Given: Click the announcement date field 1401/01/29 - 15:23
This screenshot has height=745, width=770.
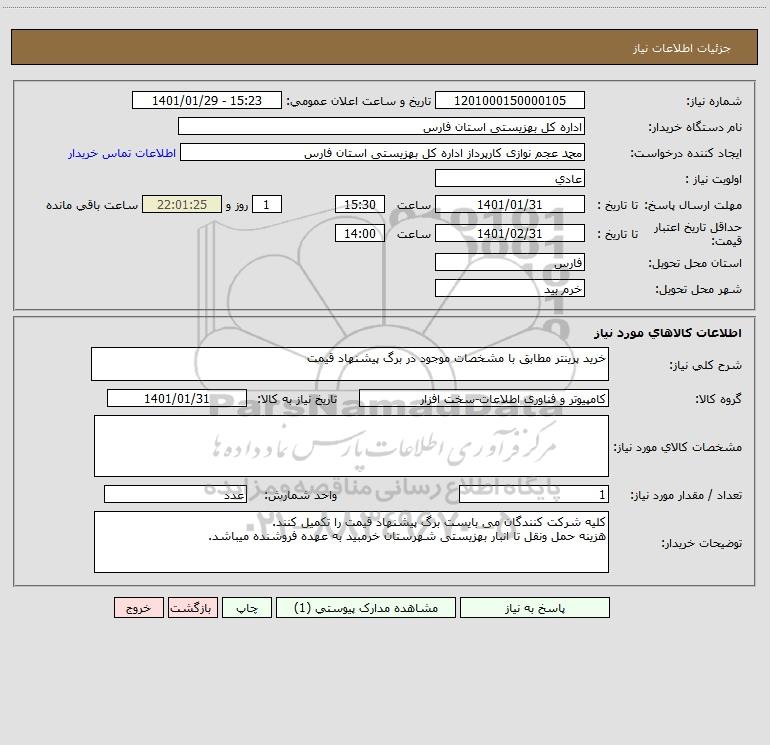Looking at the screenshot, I should click(x=207, y=100).
